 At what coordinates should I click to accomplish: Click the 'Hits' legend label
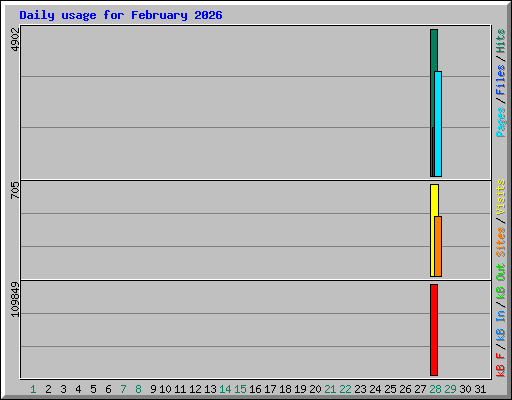pos(501,41)
